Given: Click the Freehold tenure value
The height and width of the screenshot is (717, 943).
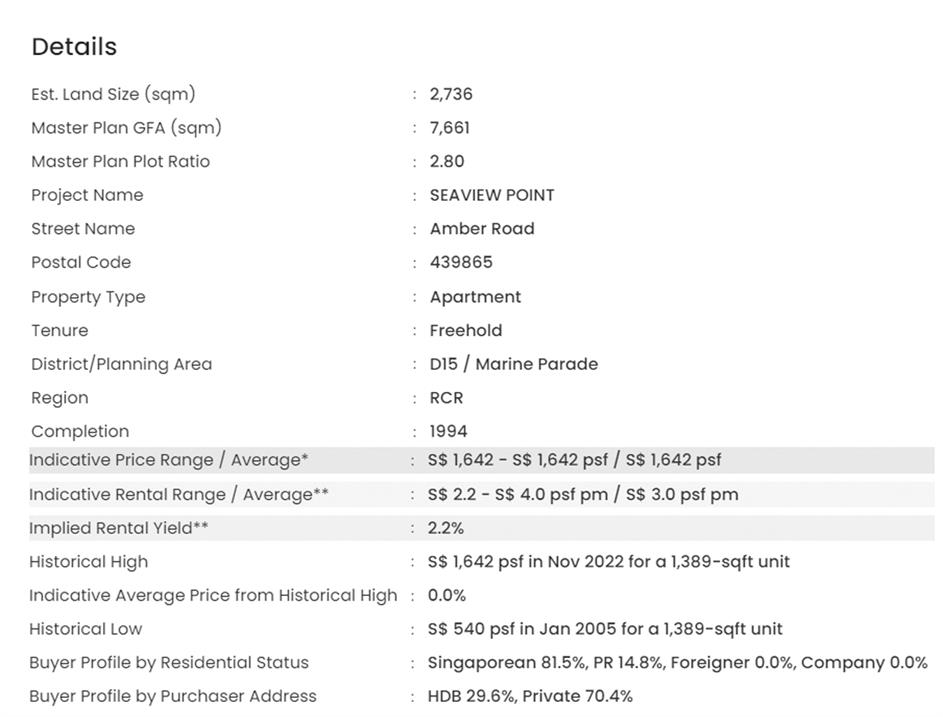Looking at the screenshot, I should point(466,330).
